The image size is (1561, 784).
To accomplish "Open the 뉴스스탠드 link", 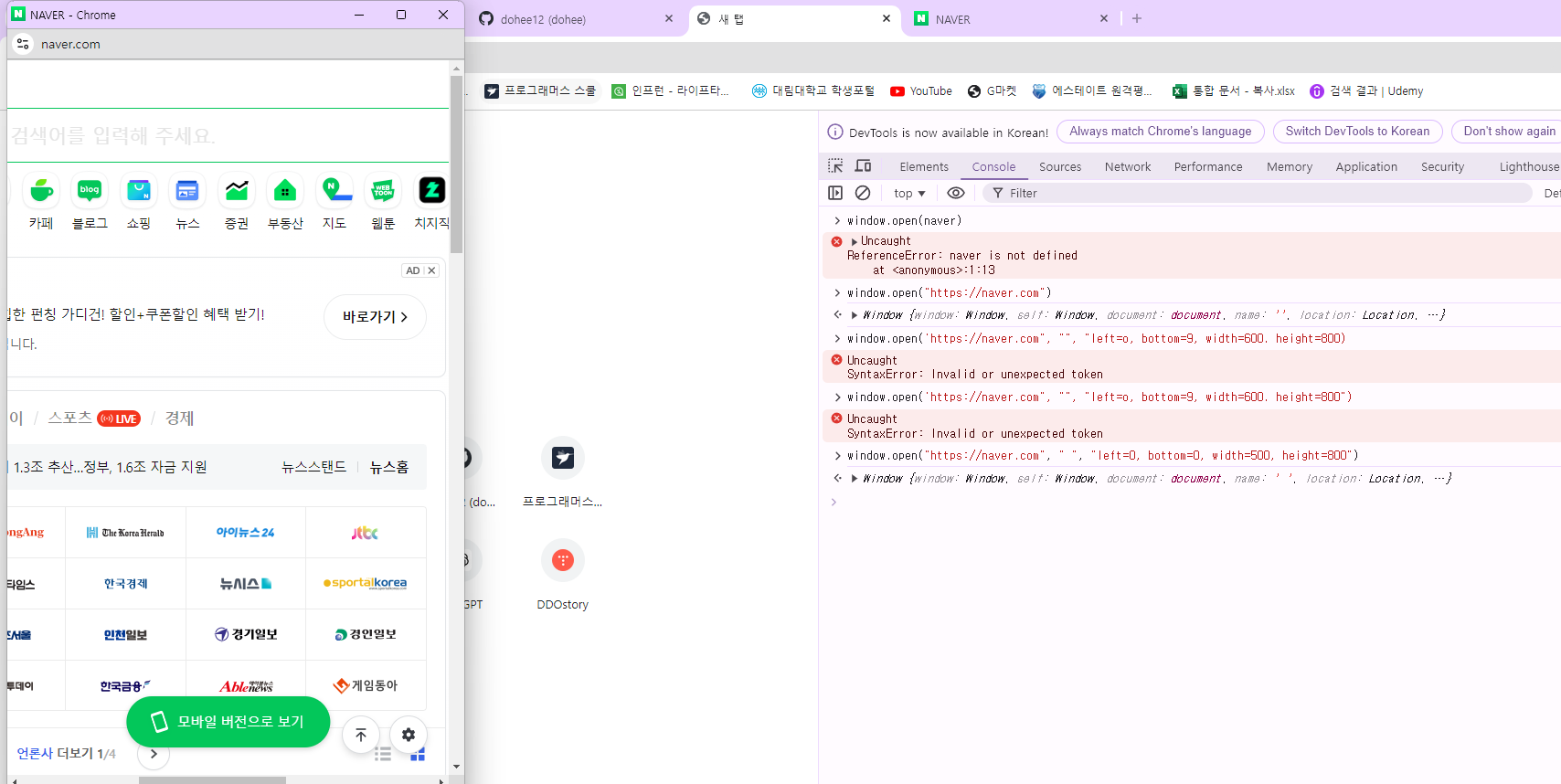I will pos(313,467).
